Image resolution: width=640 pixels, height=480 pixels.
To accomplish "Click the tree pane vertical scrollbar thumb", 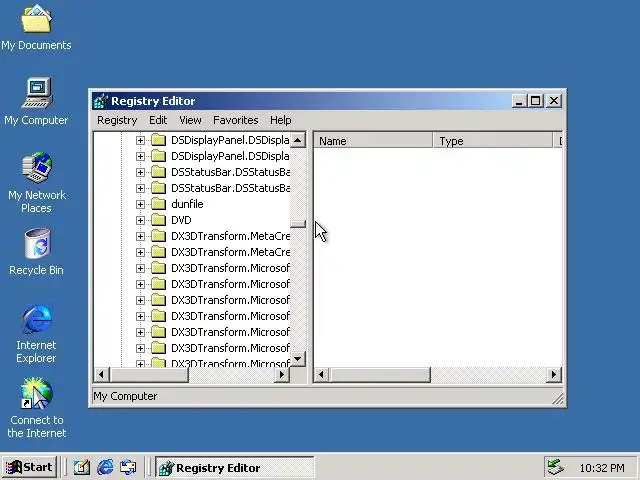I will [x=298, y=224].
